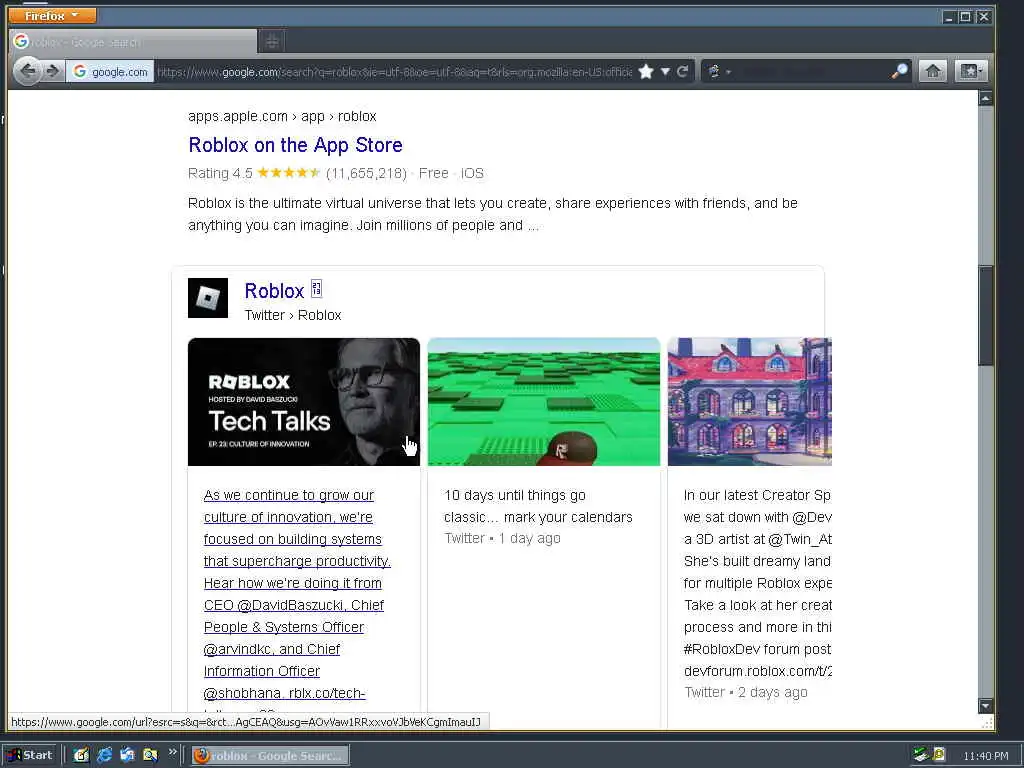Click the Rating 4.5 stars text
The image size is (1024, 768).
[253, 173]
